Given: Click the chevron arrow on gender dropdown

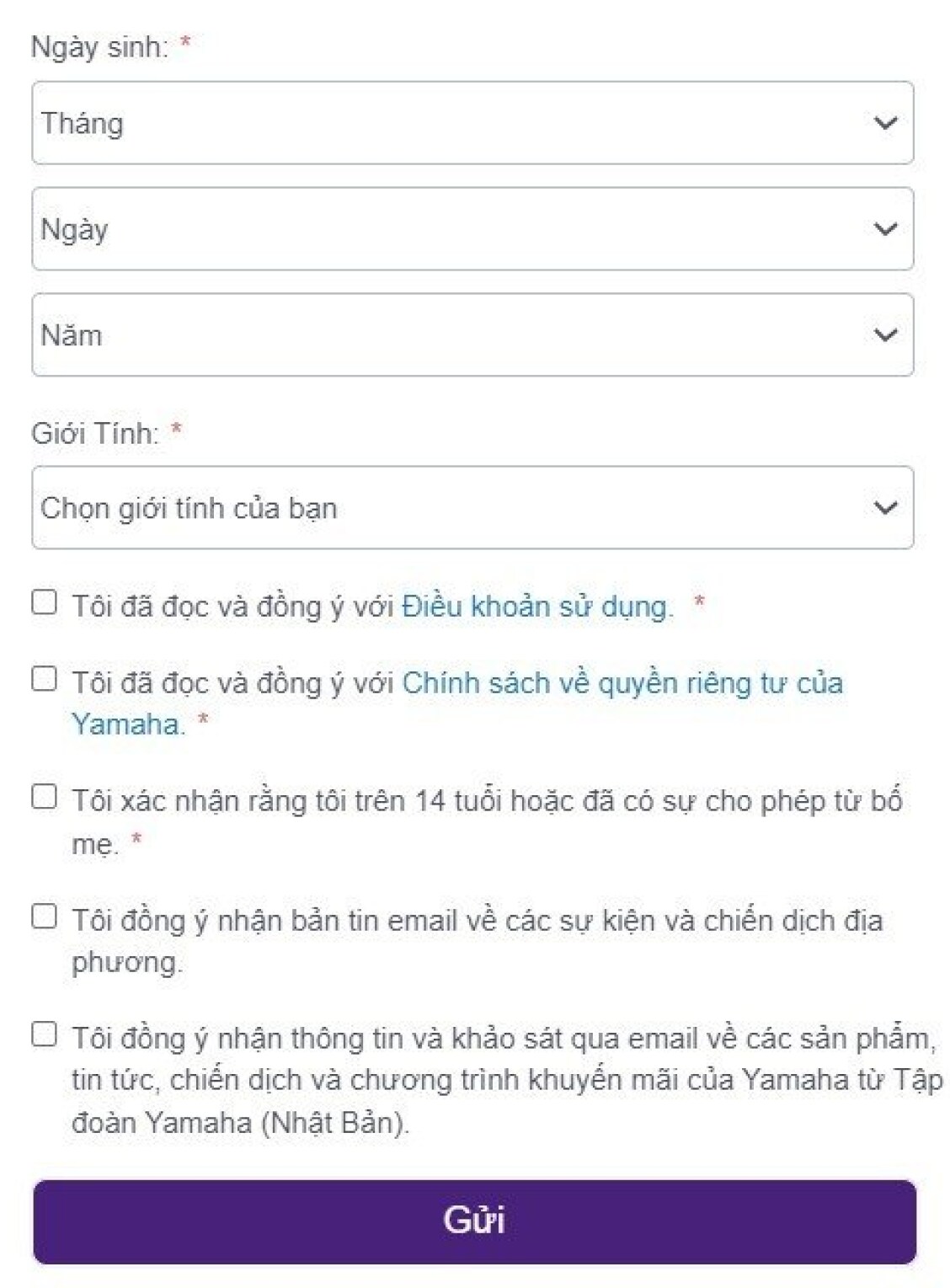Looking at the screenshot, I should click(885, 508).
